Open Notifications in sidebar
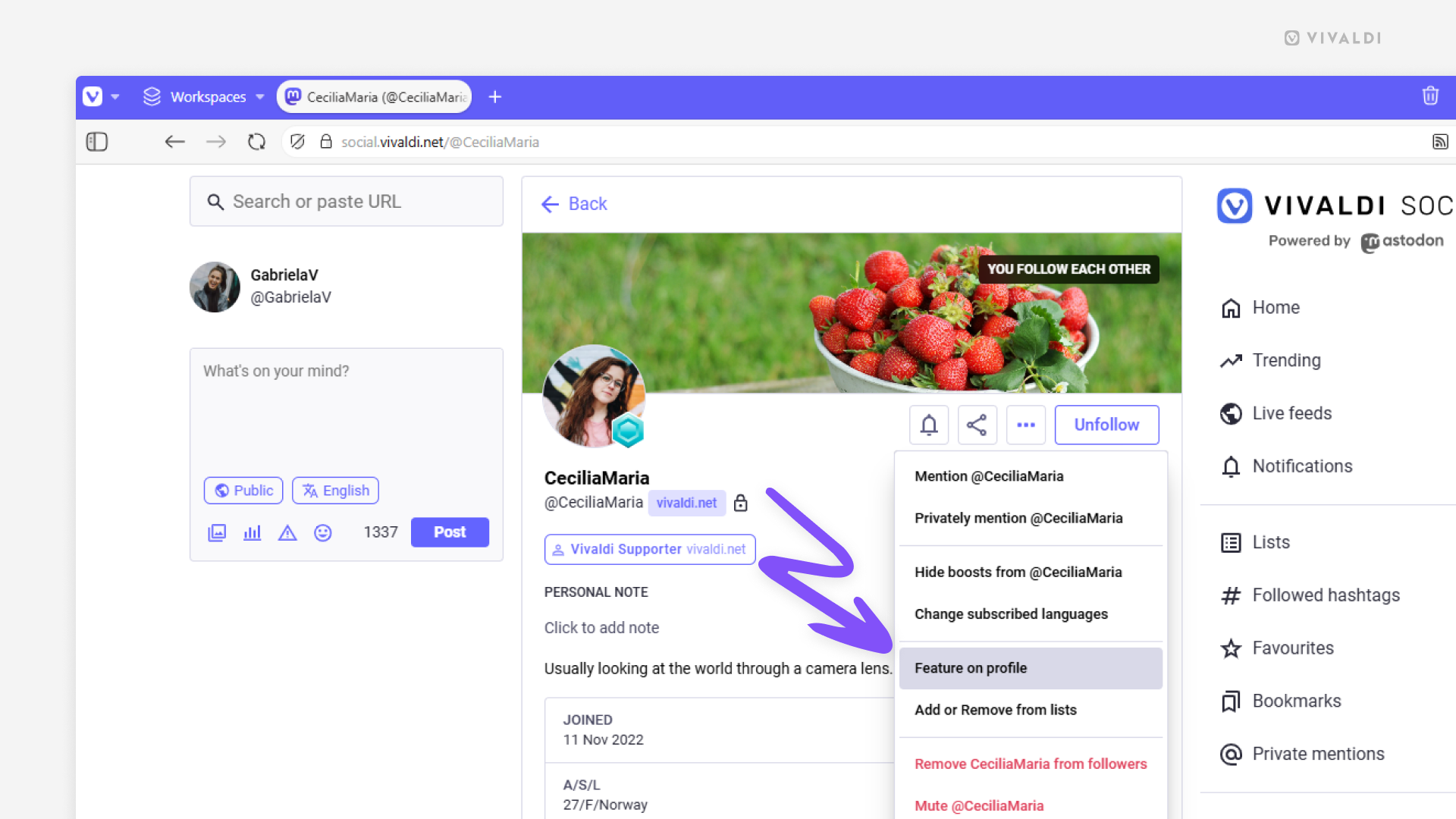This screenshot has width=1456, height=819. pyautogui.click(x=1286, y=466)
